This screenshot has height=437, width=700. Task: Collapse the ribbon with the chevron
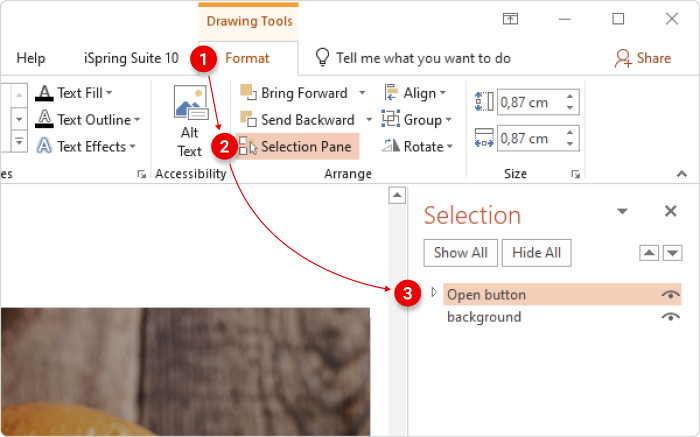(x=682, y=174)
